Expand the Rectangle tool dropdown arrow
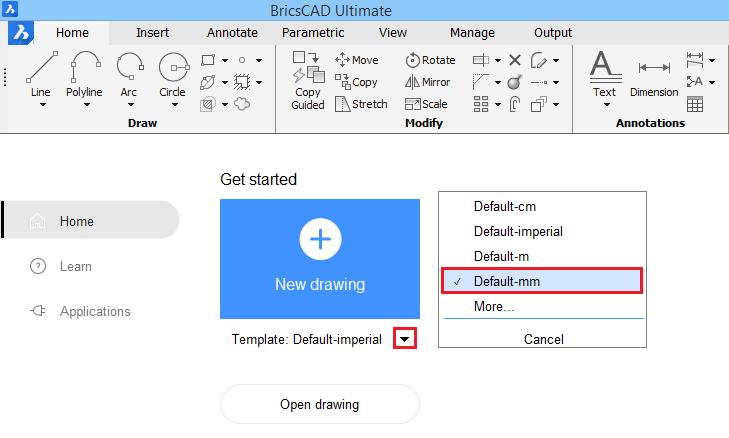The height and width of the screenshot is (438, 729). 225,60
